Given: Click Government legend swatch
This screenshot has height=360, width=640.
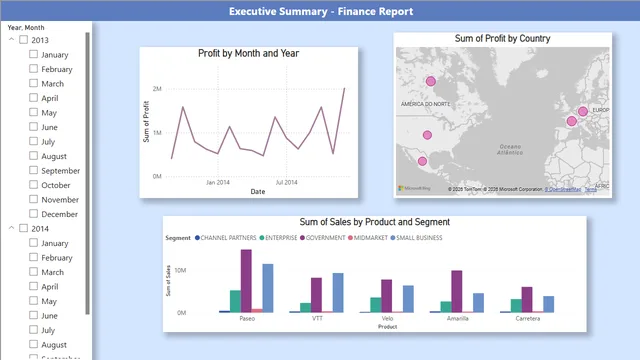Looking at the screenshot, I should pyautogui.click(x=302, y=238).
